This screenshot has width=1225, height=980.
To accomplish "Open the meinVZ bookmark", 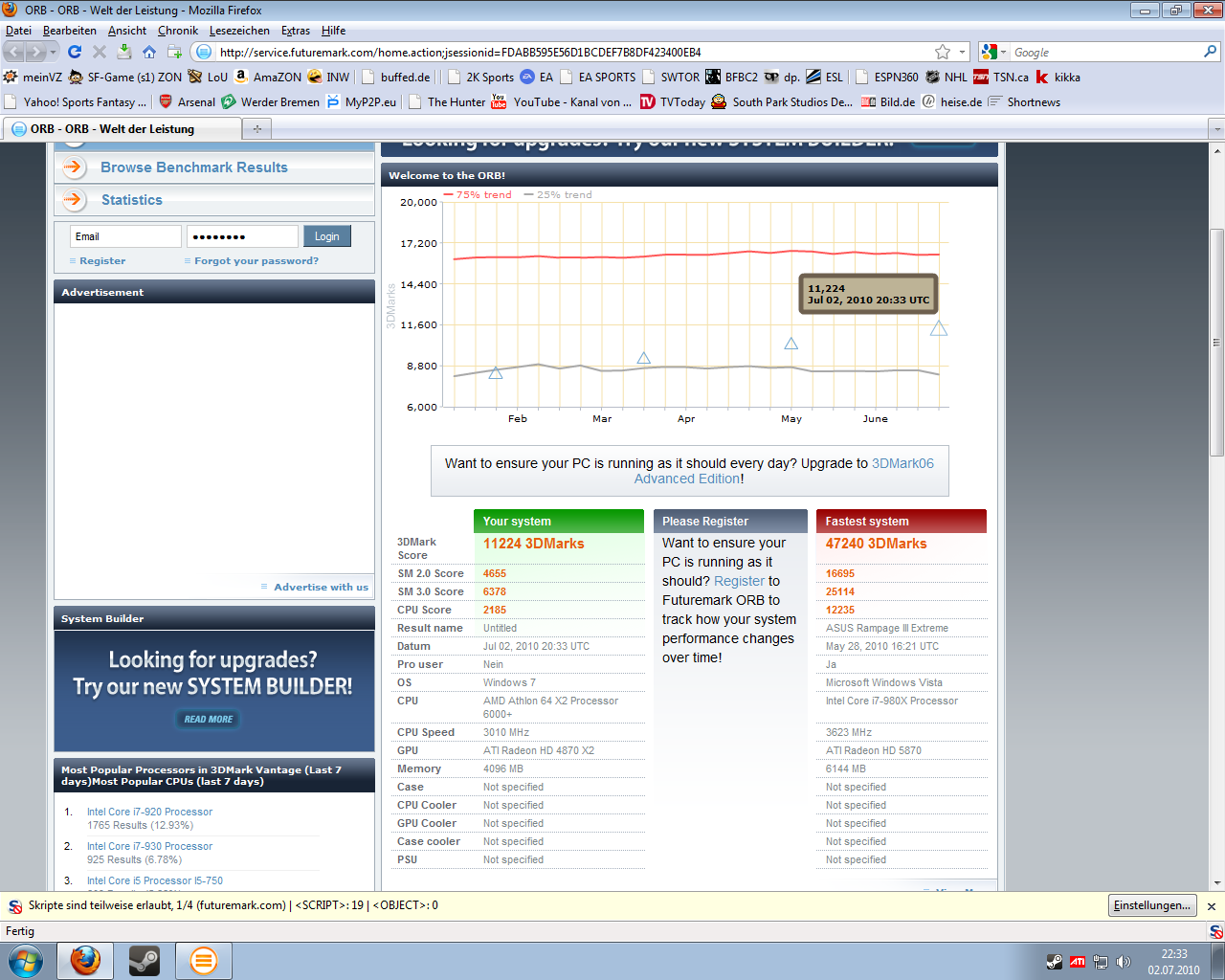I will [33, 77].
